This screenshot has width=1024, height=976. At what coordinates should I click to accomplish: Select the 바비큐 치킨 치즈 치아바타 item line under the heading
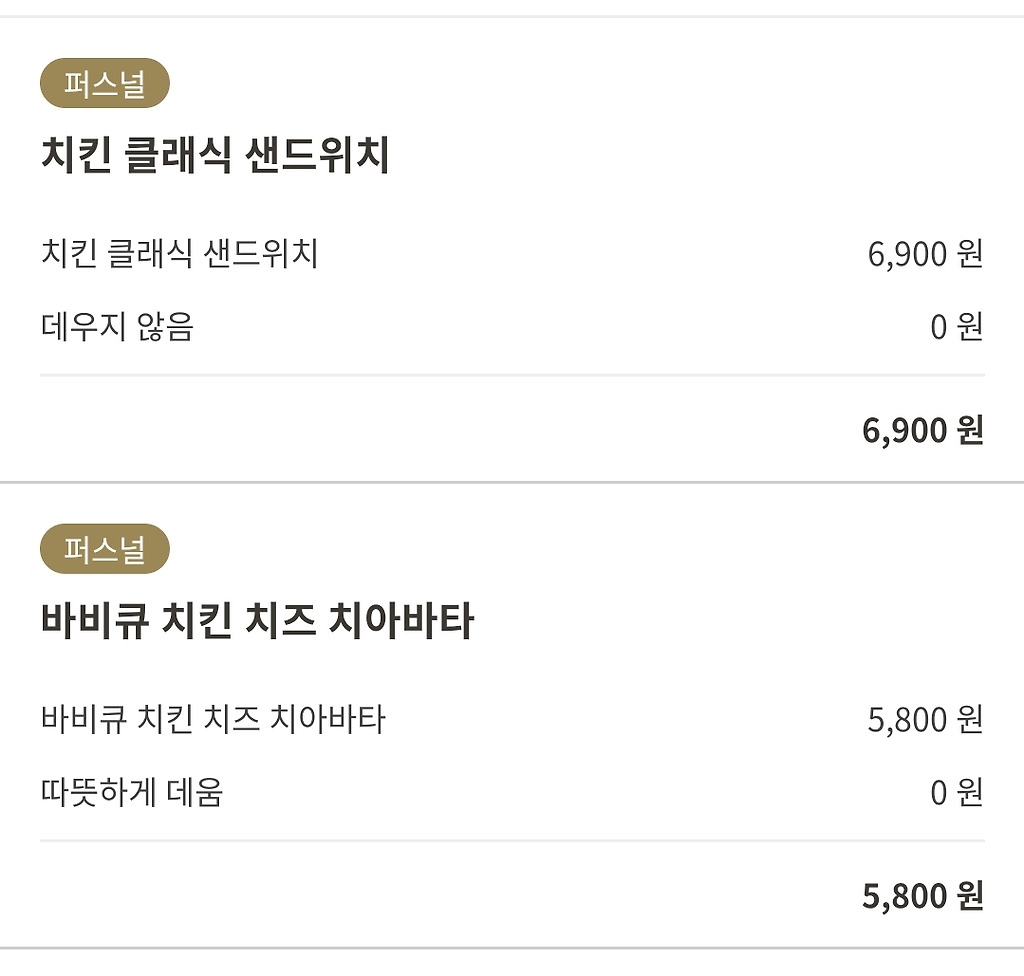(213, 720)
